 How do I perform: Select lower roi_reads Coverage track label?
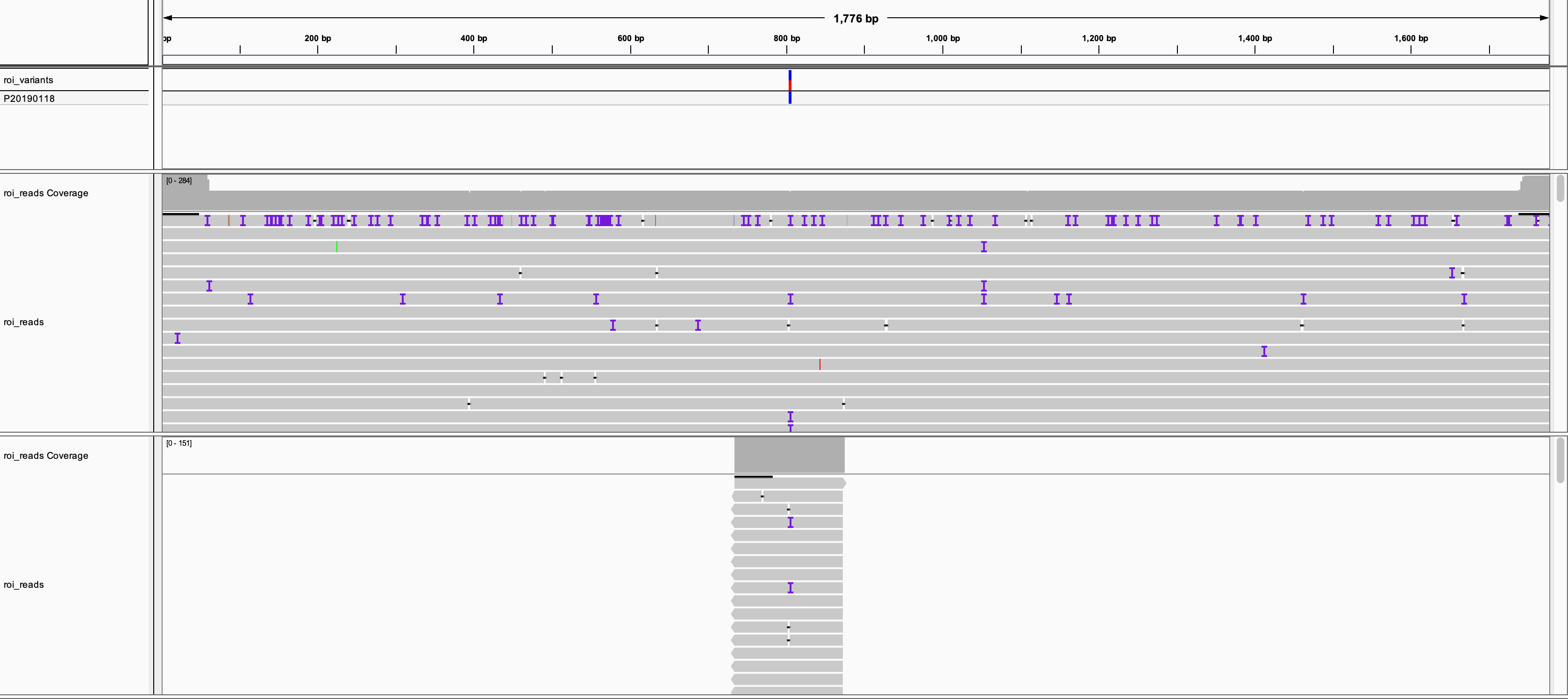pos(46,456)
